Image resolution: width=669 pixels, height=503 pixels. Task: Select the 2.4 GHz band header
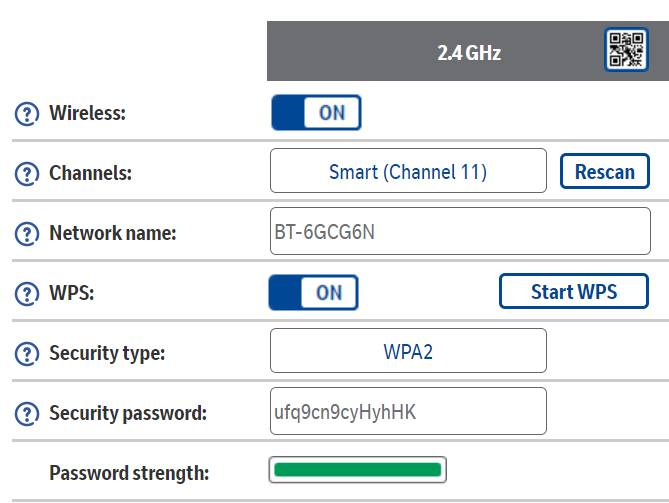point(468,53)
